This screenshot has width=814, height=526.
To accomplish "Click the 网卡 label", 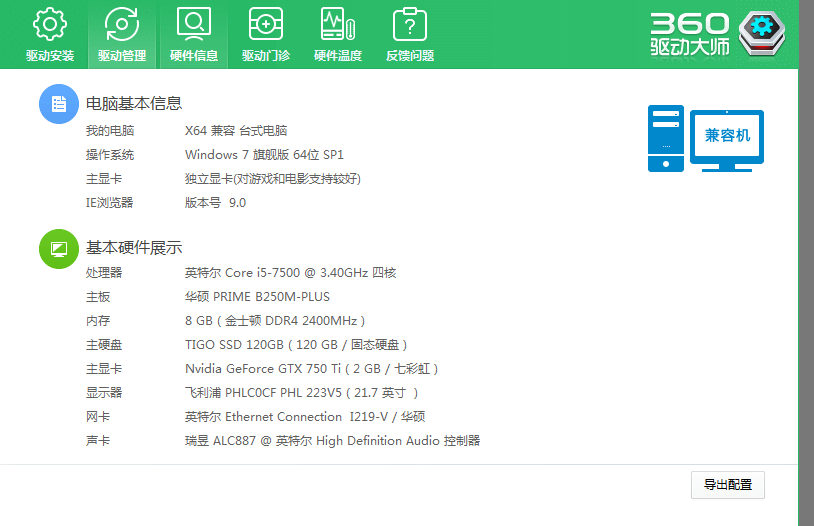I will click(x=98, y=416).
